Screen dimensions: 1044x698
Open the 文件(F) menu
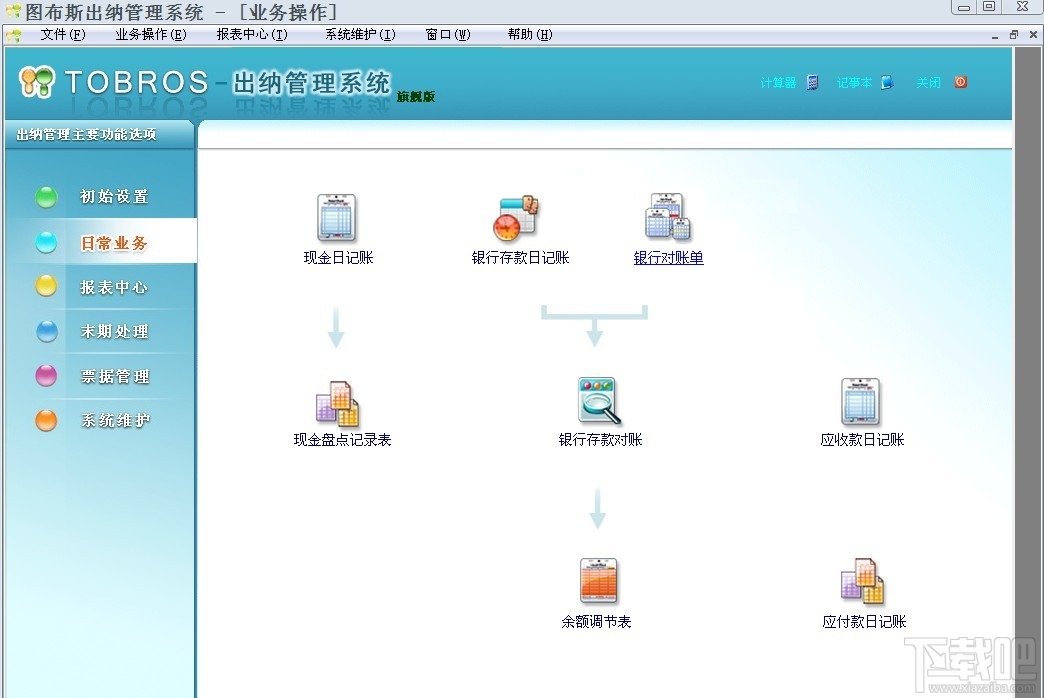tap(63, 35)
